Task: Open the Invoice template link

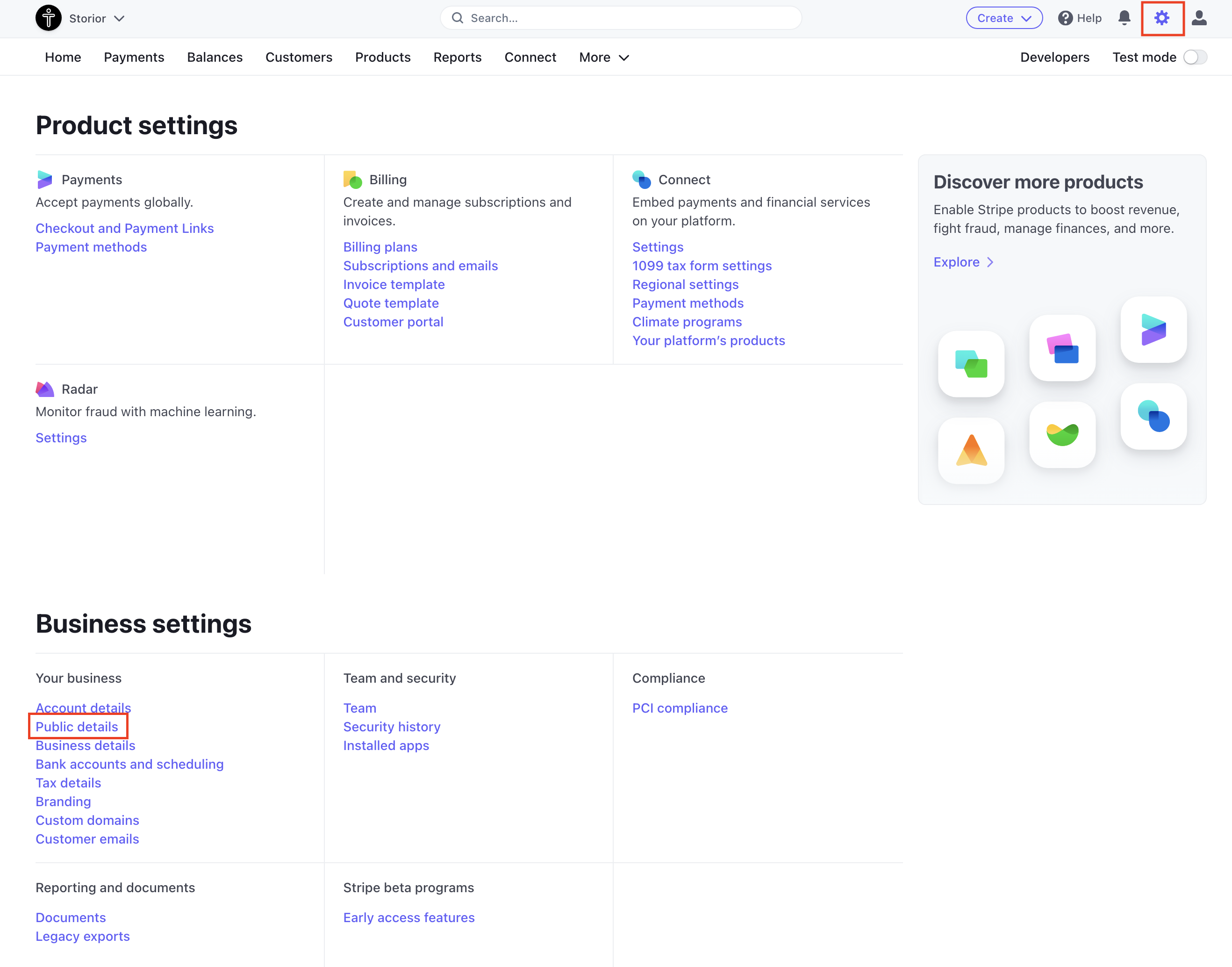Action: [x=394, y=284]
